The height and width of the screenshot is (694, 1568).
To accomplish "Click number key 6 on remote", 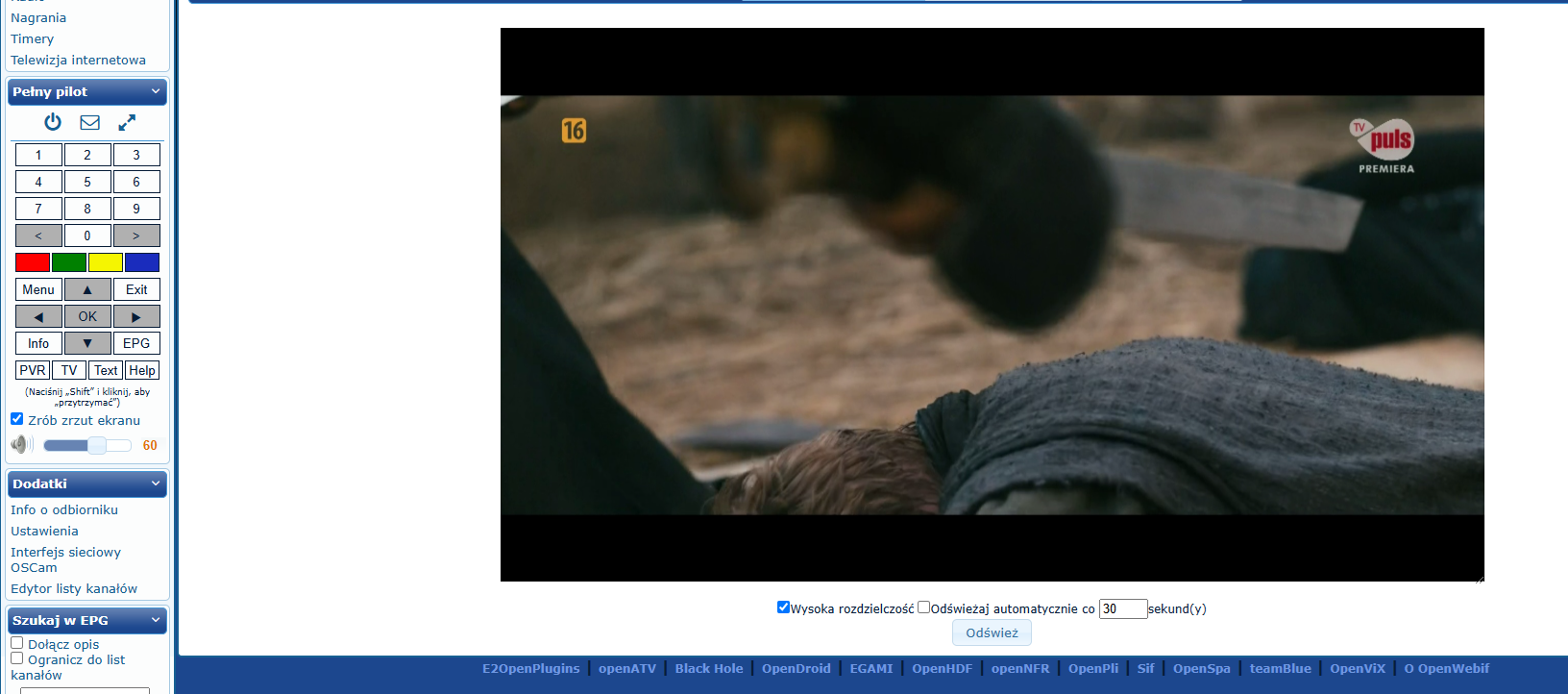I will coord(136,182).
